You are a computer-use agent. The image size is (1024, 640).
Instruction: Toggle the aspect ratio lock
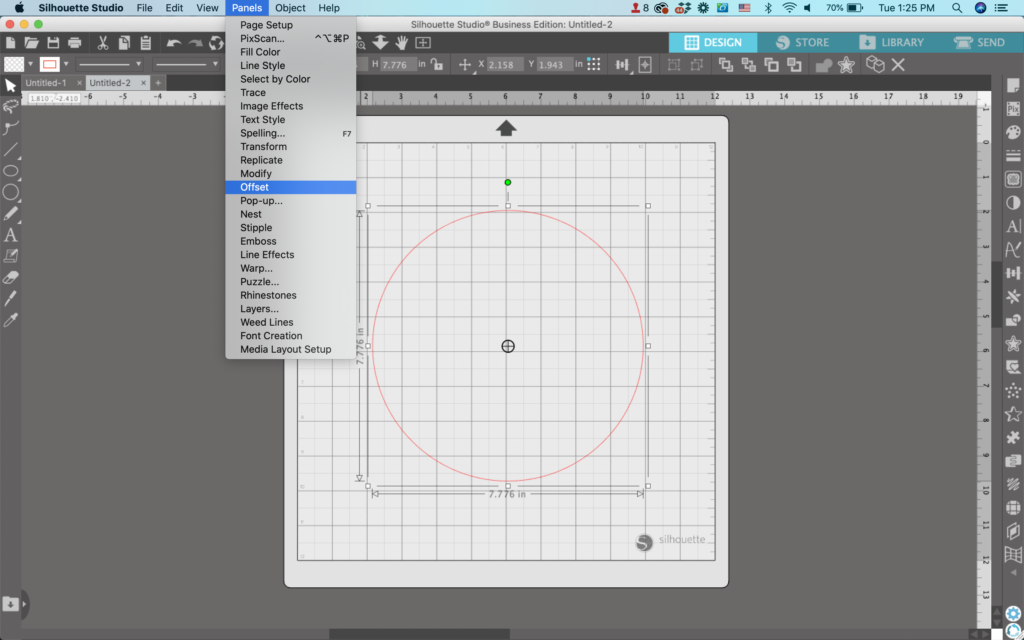pos(437,65)
